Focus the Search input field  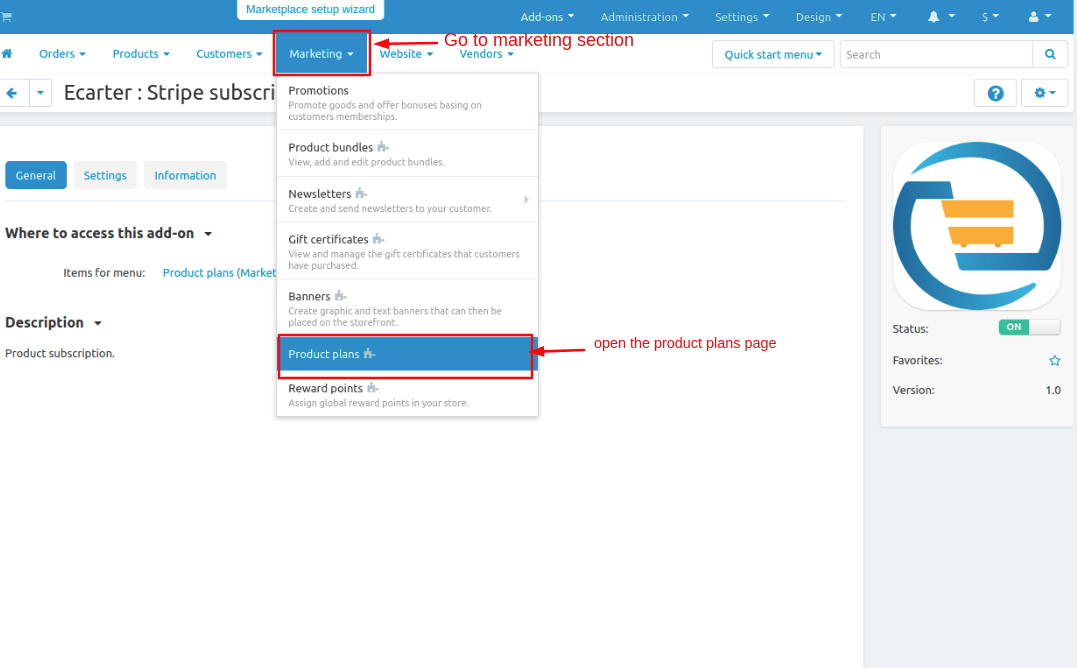[936, 54]
